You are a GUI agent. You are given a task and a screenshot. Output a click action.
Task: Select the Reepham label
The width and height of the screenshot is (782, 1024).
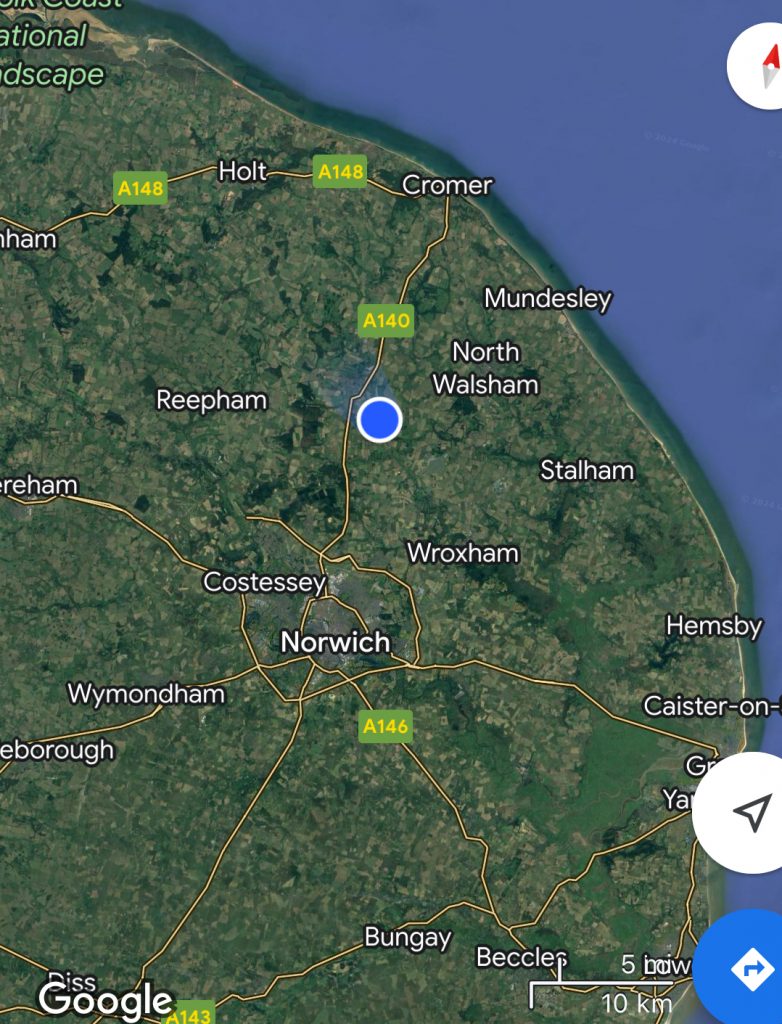click(x=212, y=400)
